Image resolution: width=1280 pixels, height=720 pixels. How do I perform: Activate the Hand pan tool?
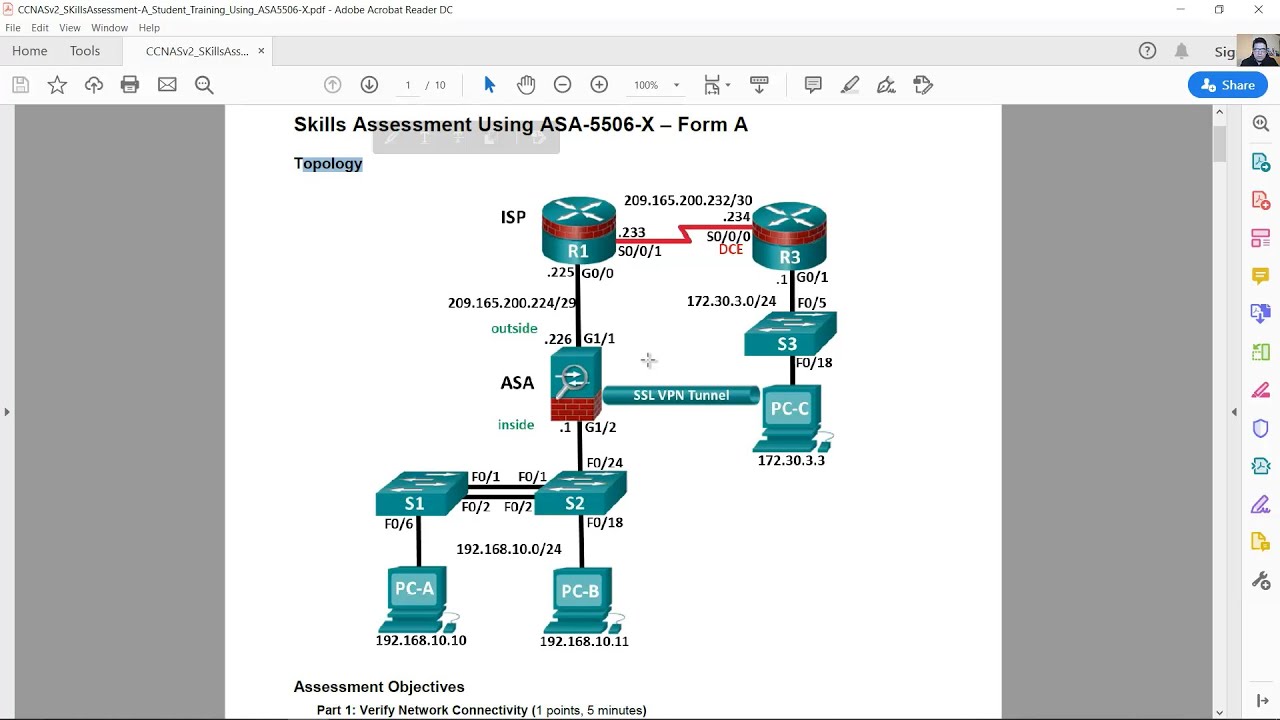pos(526,85)
